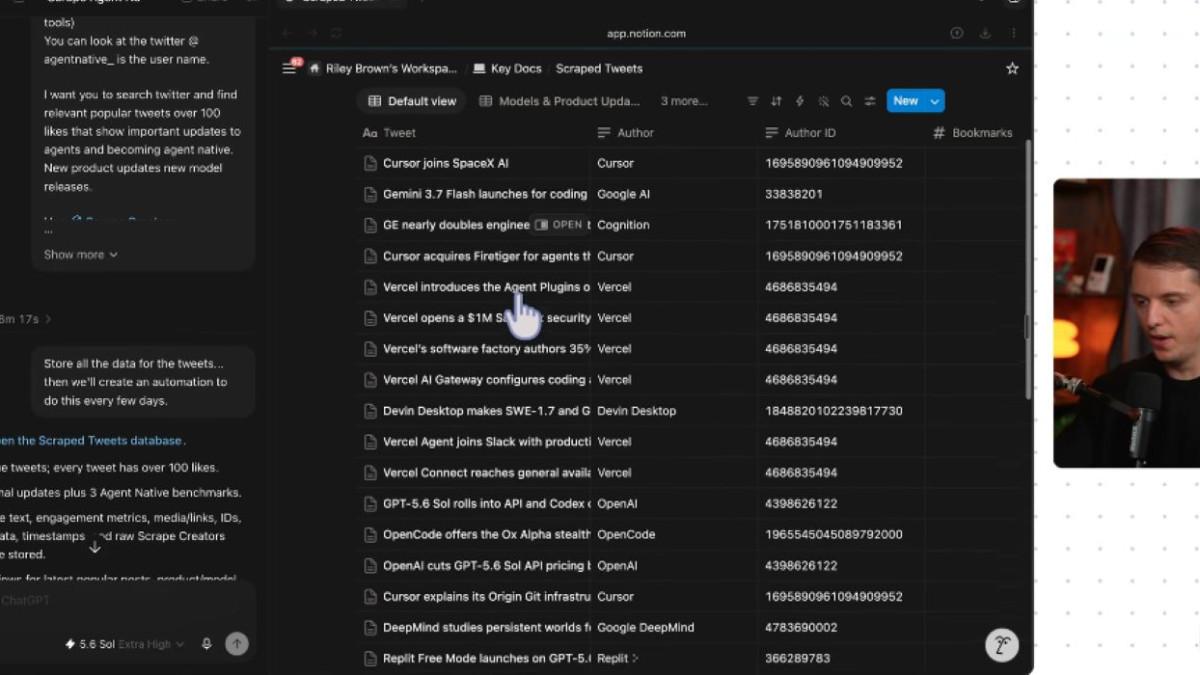Open tweet OpenAI cuts GPT-5.6 Sol API pricing
Screen dimensions: 1200x675
point(486,566)
